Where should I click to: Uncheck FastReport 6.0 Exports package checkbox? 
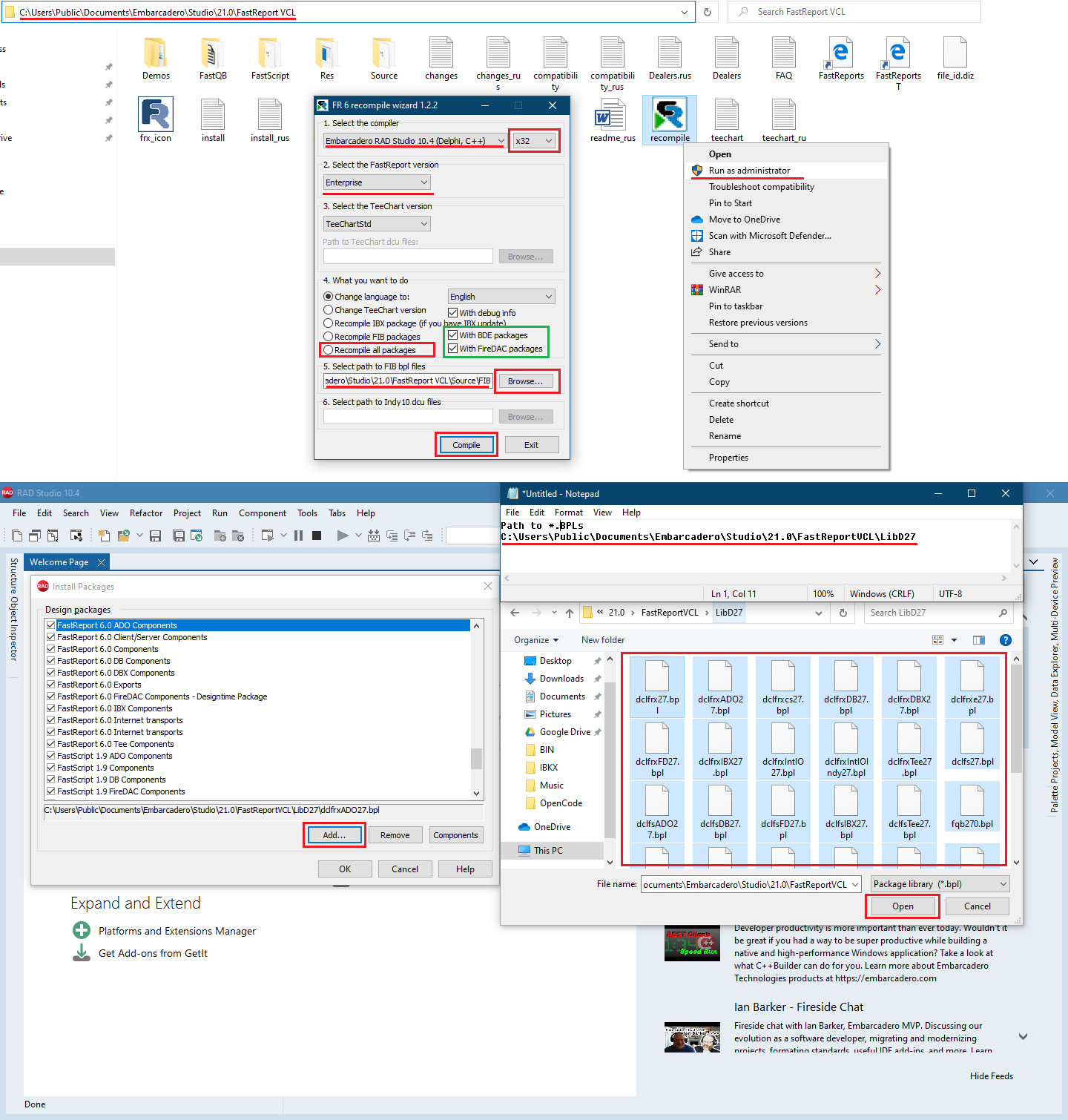click(x=51, y=685)
